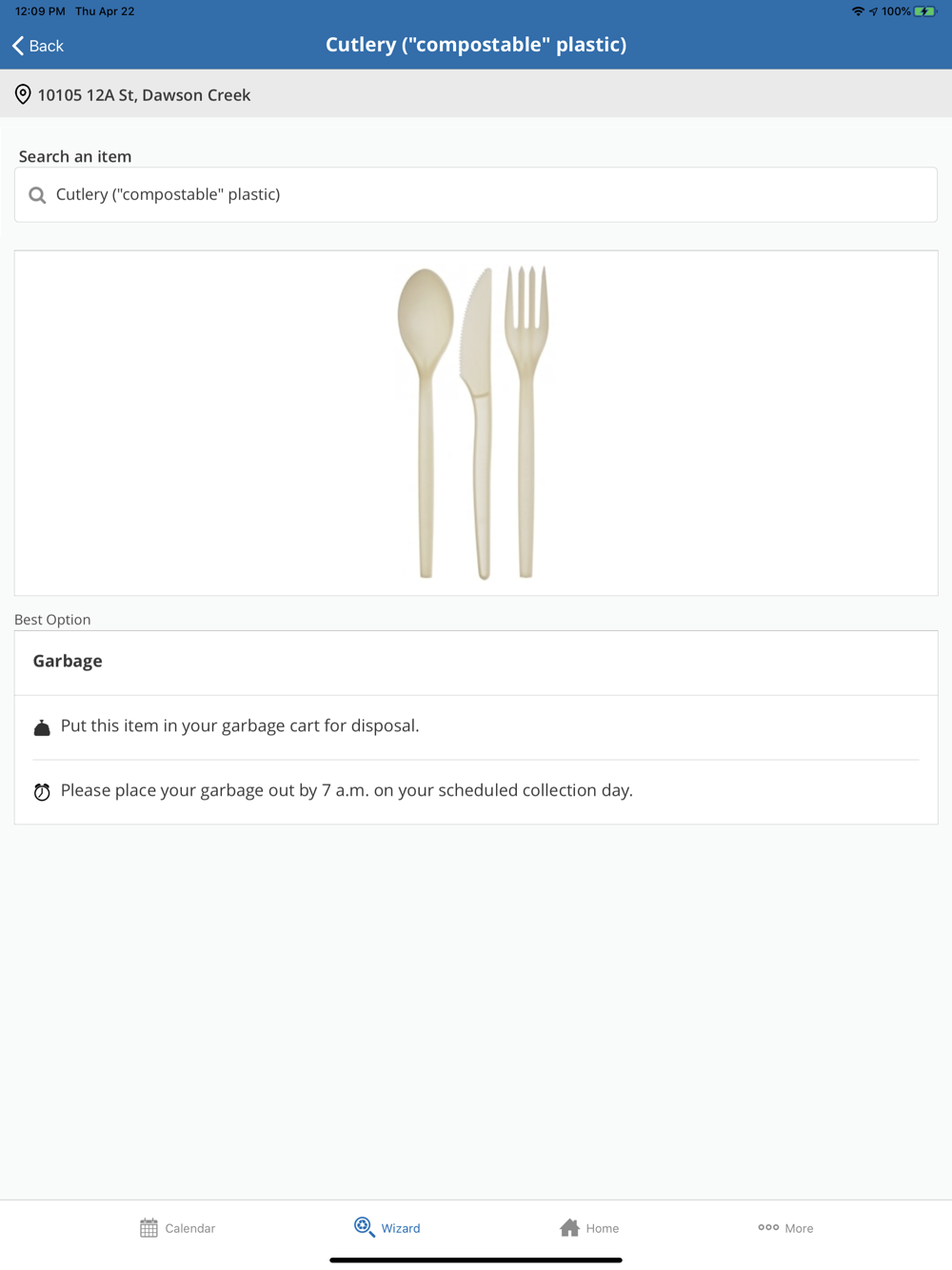The width and height of the screenshot is (952, 1270).
Task: Click the location pin icon beside address
Action: pyautogui.click(x=23, y=94)
